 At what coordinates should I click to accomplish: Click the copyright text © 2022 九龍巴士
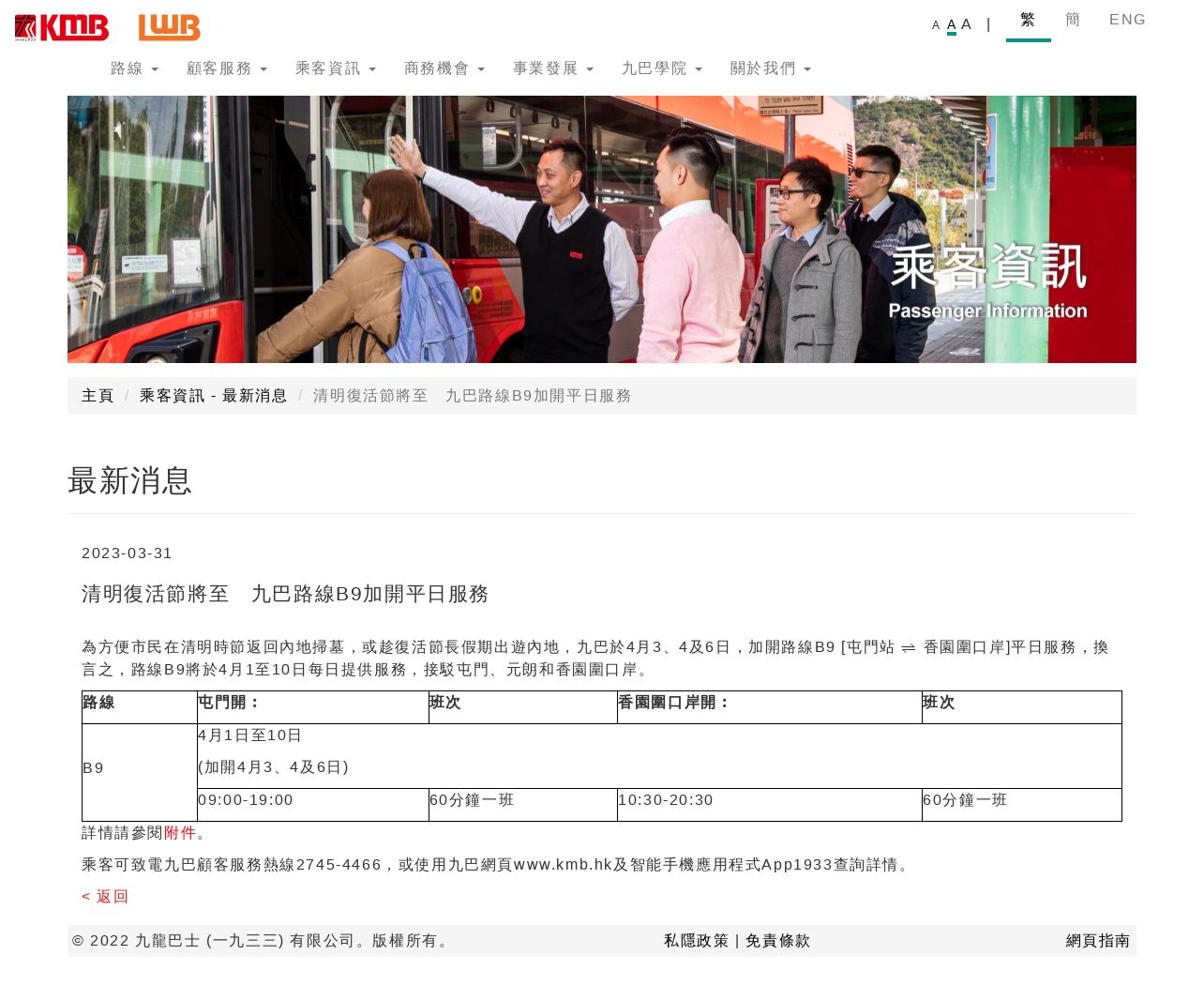[263, 941]
